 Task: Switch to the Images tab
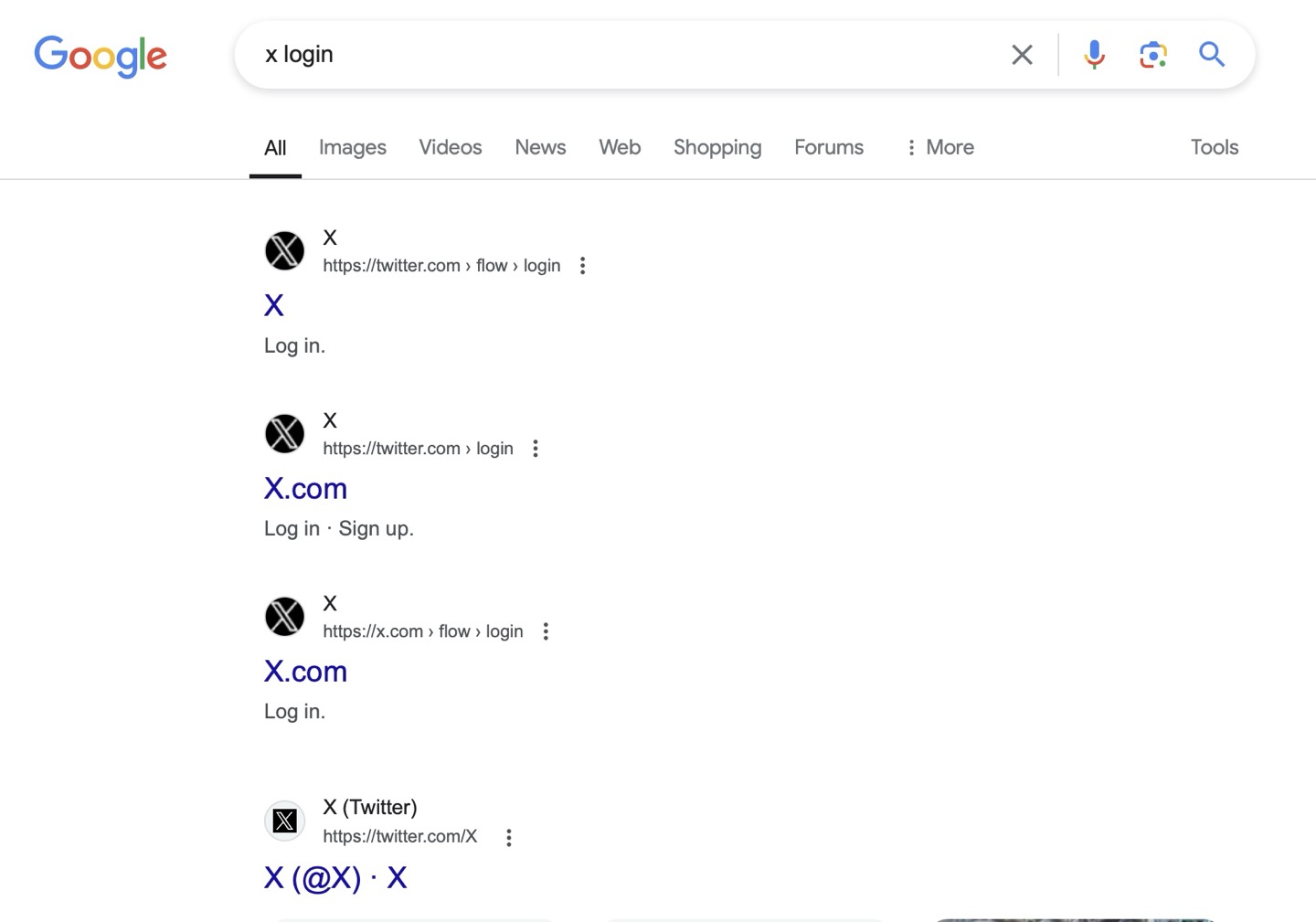point(352,147)
